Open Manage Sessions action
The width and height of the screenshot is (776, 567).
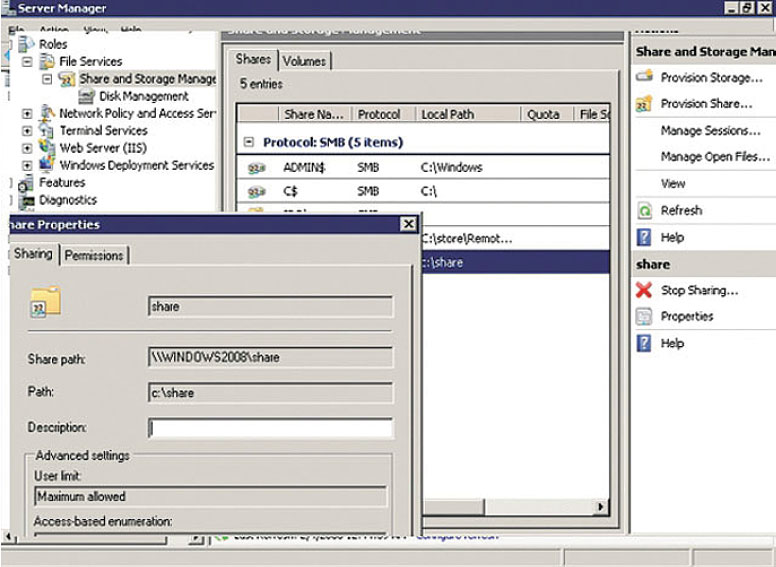click(710, 131)
